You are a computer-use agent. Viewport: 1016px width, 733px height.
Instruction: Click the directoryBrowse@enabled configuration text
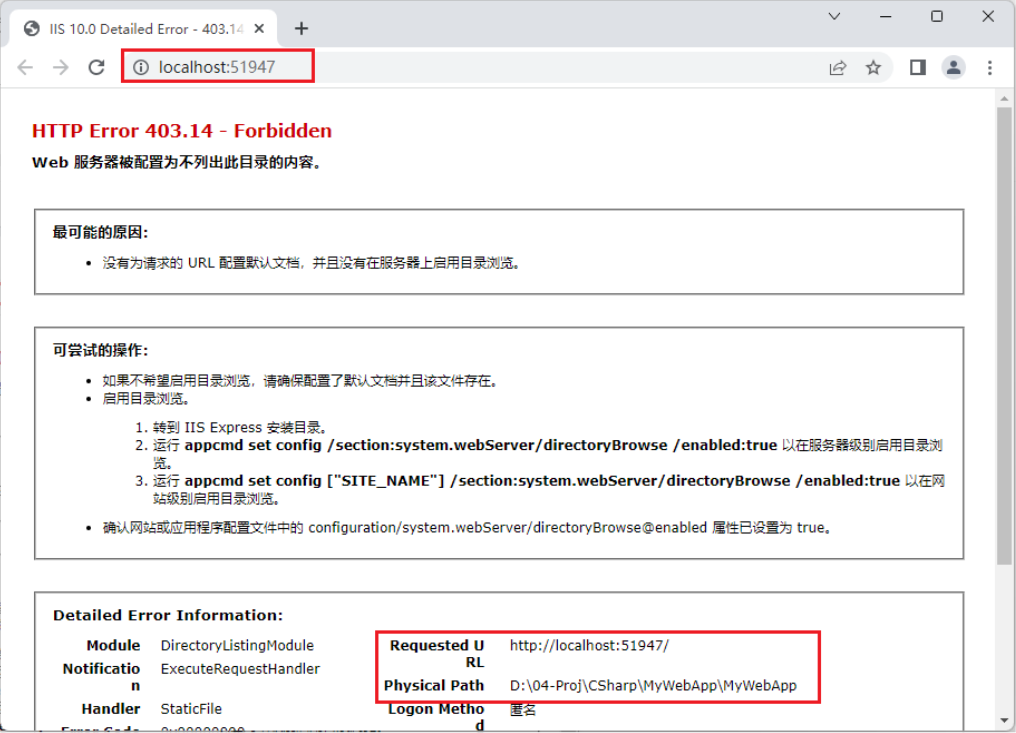pos(507,528)
